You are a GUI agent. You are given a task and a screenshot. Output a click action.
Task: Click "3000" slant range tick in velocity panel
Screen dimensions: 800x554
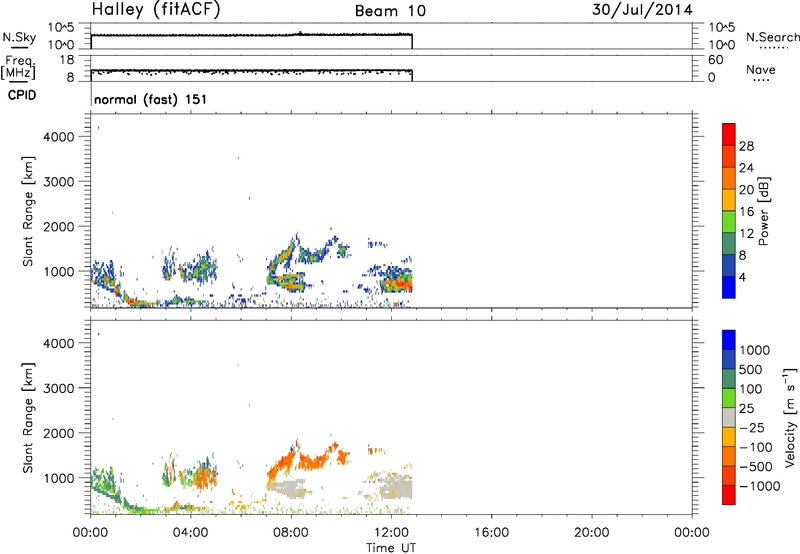(x=58, y=388)
